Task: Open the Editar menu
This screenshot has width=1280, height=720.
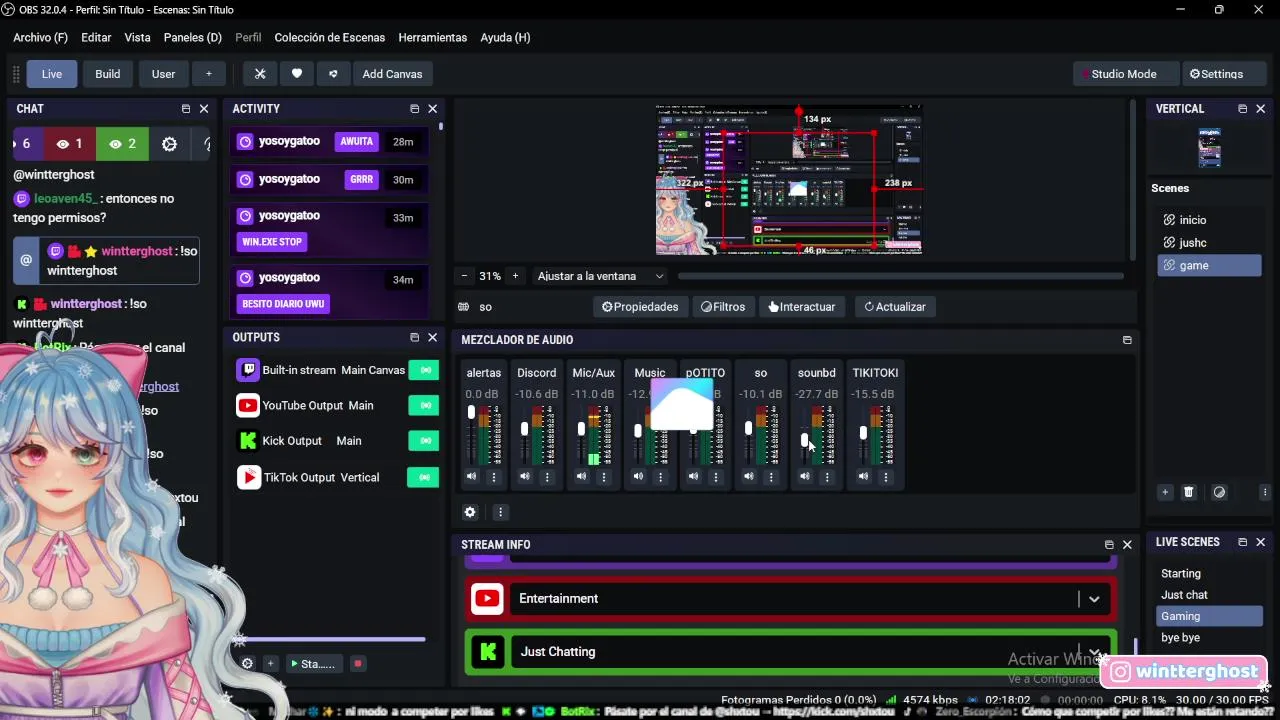Action: pyautogui.click(x=96, y=37)
